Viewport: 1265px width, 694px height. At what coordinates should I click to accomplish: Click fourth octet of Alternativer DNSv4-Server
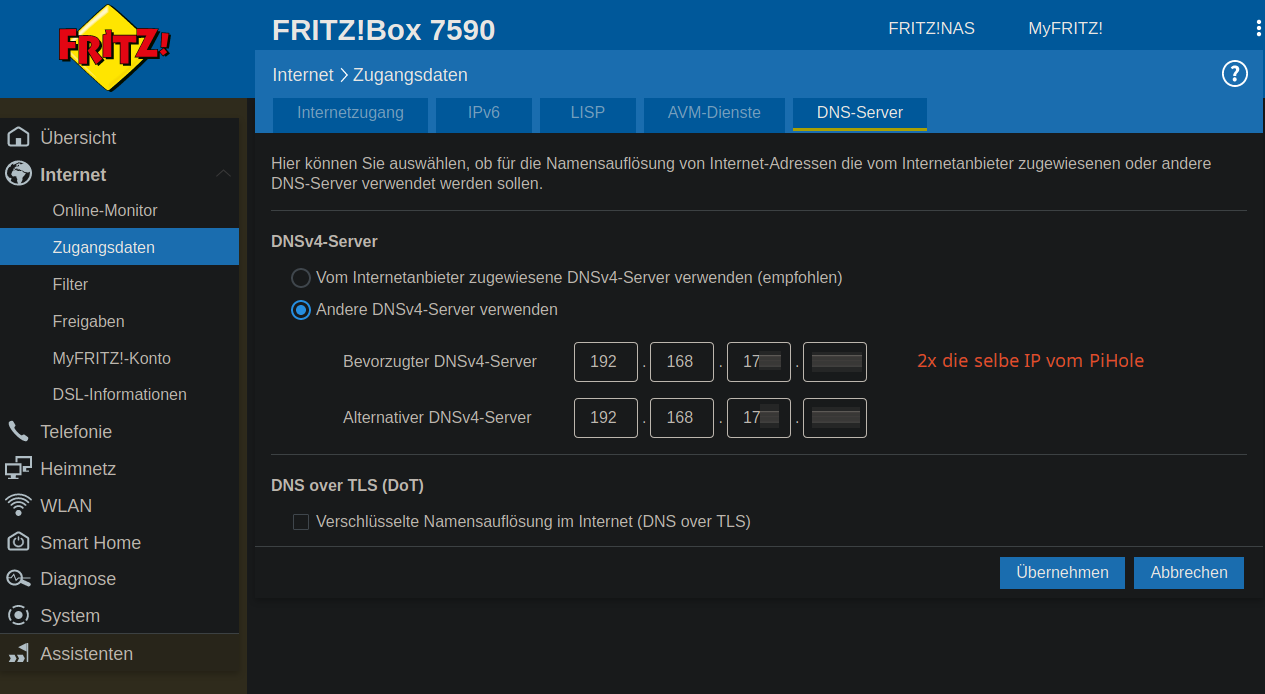[835, 418]
